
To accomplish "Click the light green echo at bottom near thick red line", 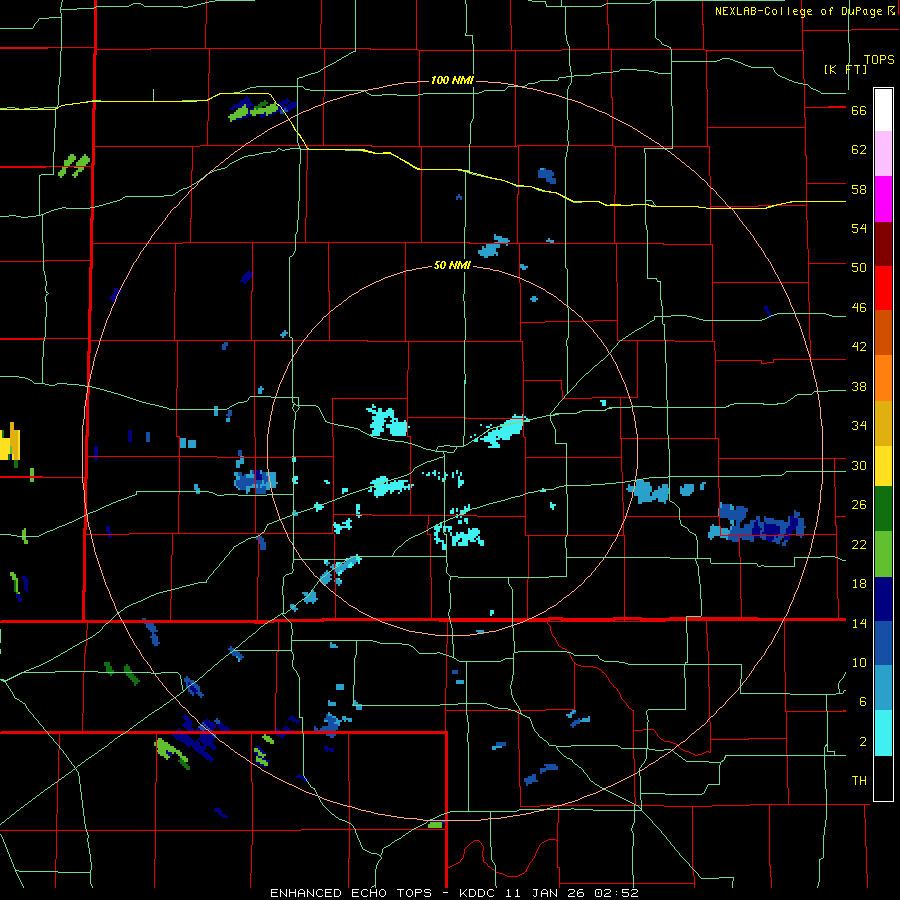I will tap(435, 825).
